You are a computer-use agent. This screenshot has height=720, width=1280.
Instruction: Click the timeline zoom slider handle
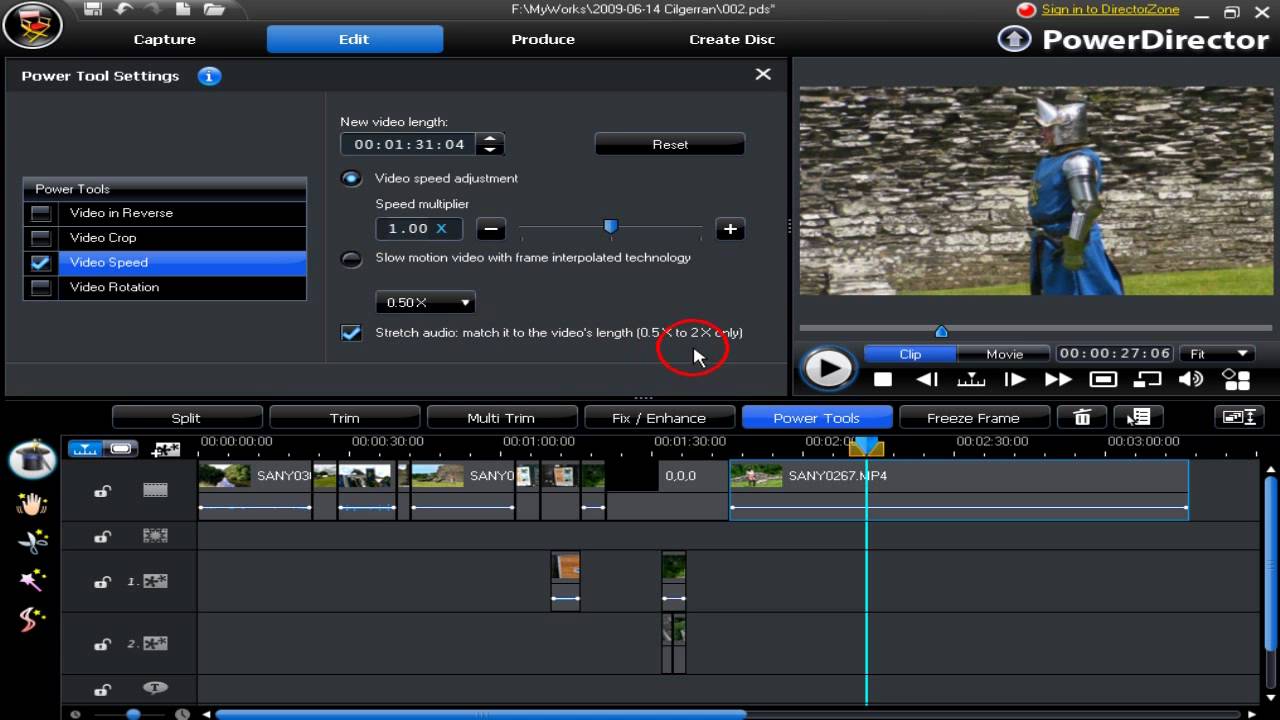[x=132, y=714]
